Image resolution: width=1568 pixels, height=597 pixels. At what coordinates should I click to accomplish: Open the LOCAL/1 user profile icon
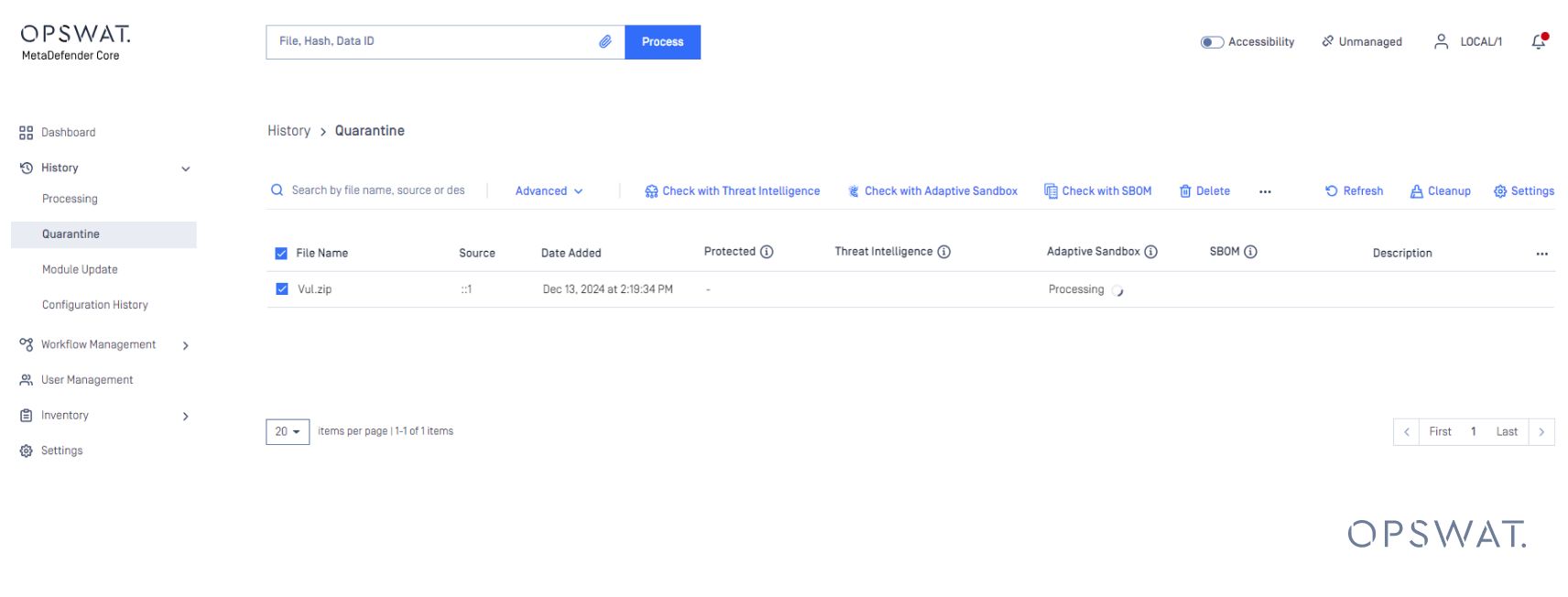pyautogui.click(x=1441, y=42)
